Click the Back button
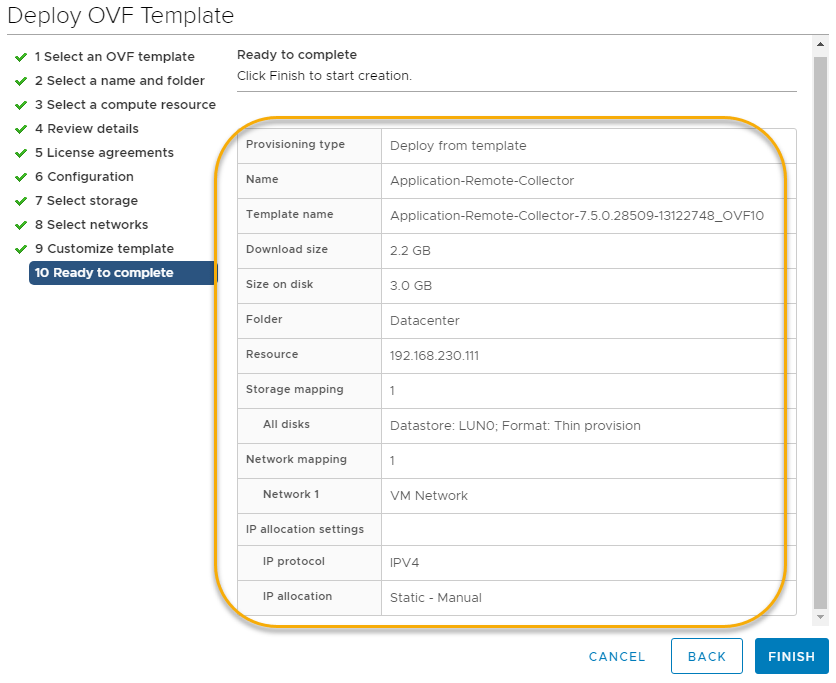836x683 pixels. click(706, 657)
